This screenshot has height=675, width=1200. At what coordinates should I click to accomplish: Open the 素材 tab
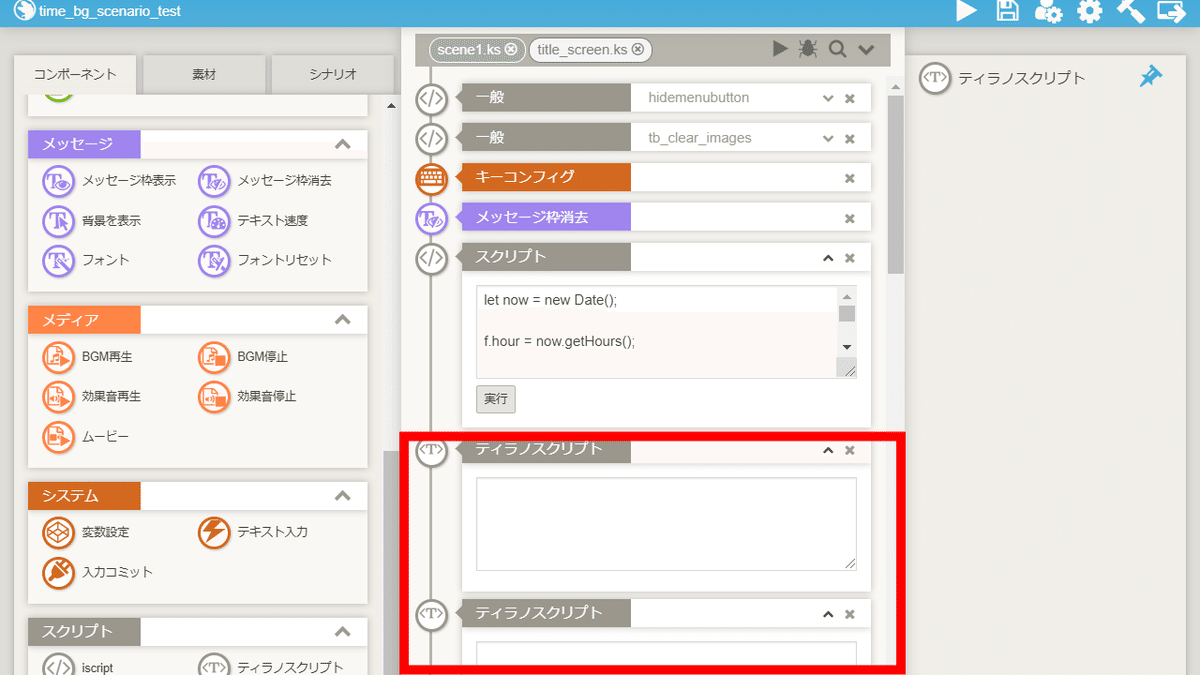[204, 74]
